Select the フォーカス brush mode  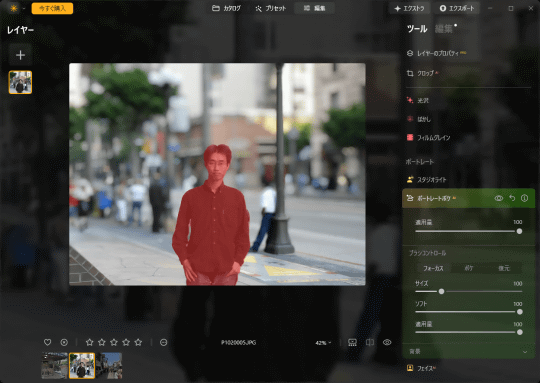pos(433,268)
